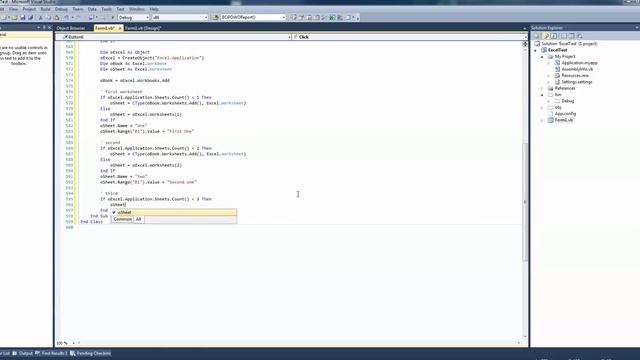Open the Team menu
The width and height of the screenshot is (640, 360).
pos(78,9)
